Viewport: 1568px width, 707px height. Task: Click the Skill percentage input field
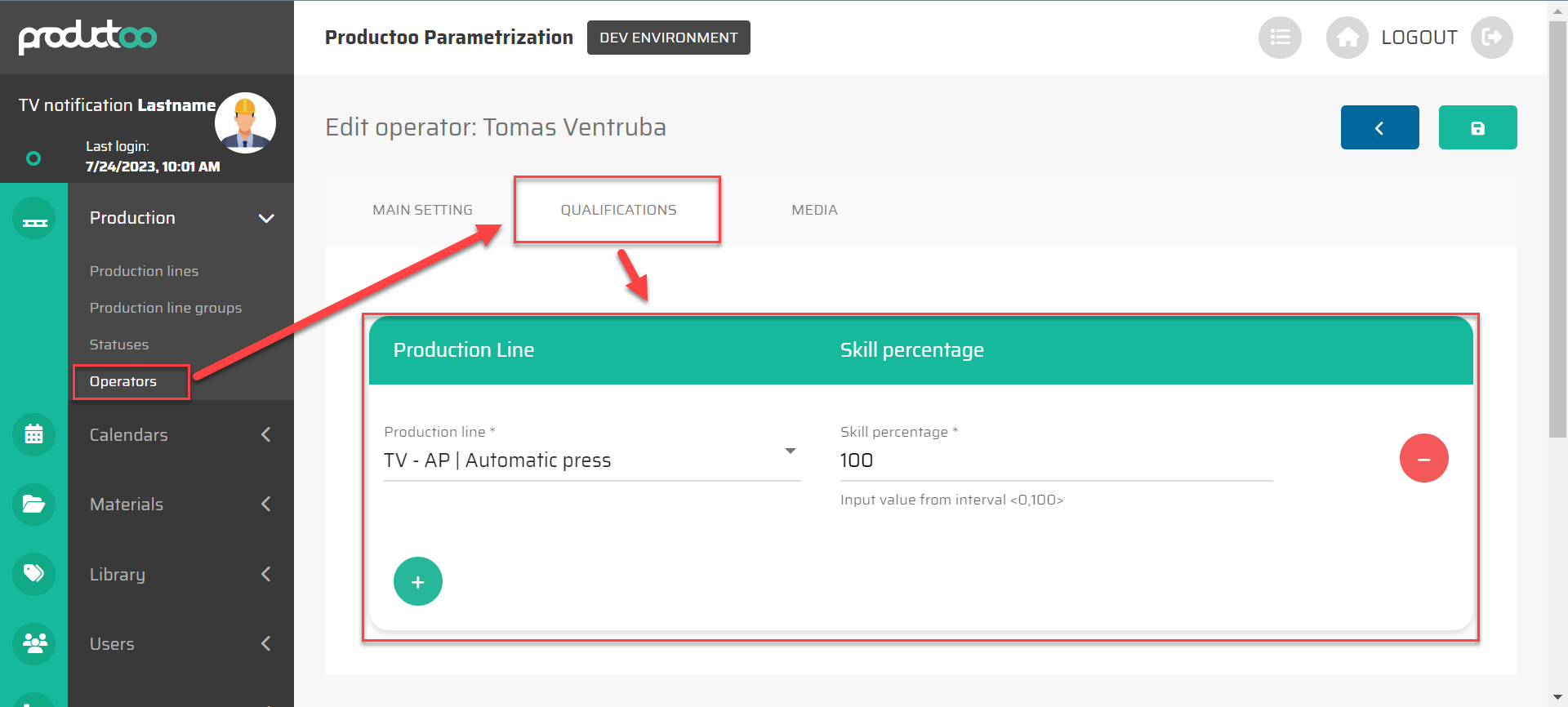pos(1055,460)
